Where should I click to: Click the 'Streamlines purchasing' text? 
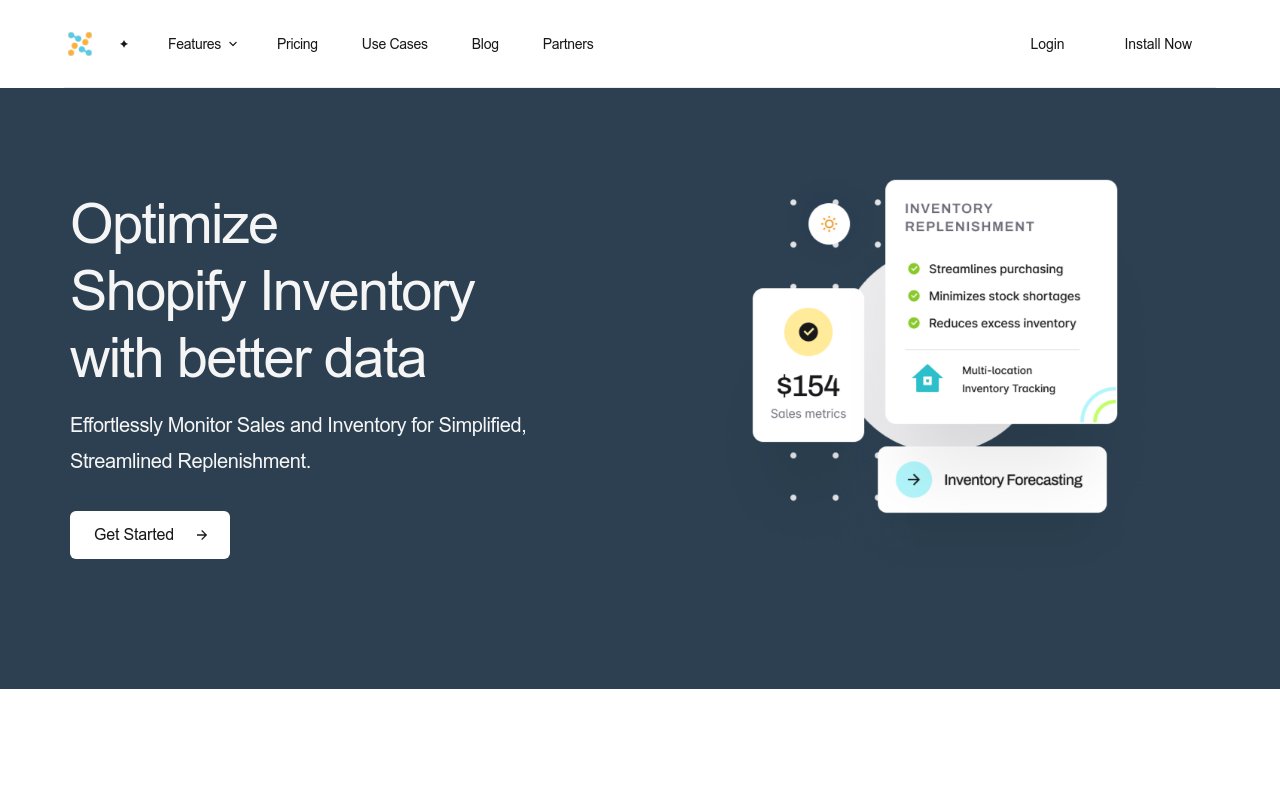[996, 269]
